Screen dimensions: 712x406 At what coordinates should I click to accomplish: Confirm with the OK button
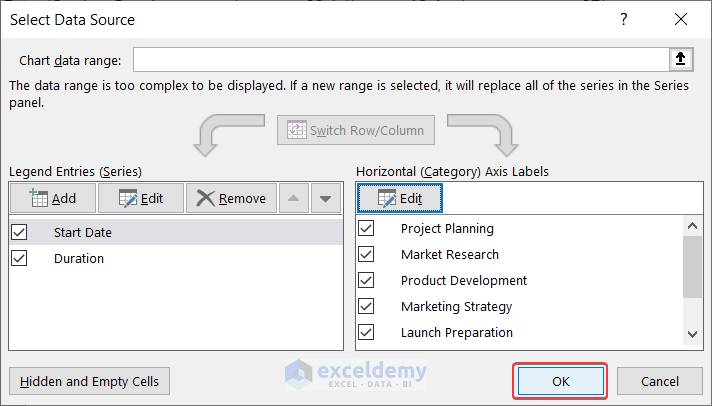(560, 381)
